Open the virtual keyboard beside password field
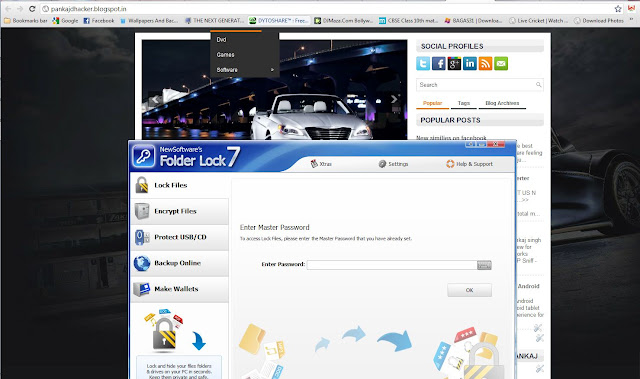Screen dimensions: 640x379 (x=484, y=265)
